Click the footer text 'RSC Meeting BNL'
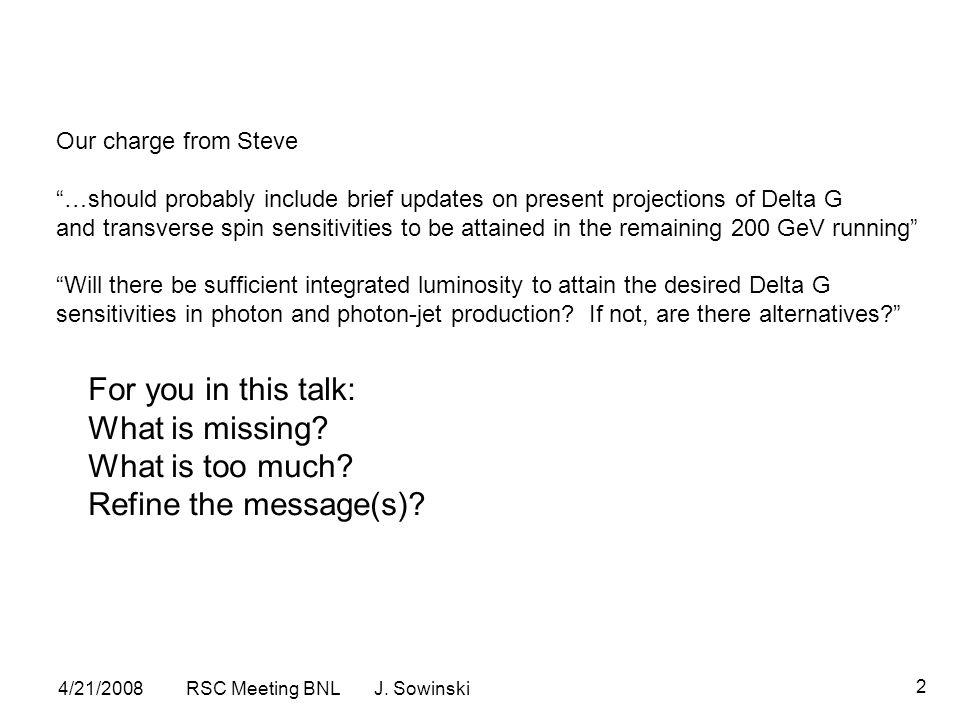 (263, 688)
